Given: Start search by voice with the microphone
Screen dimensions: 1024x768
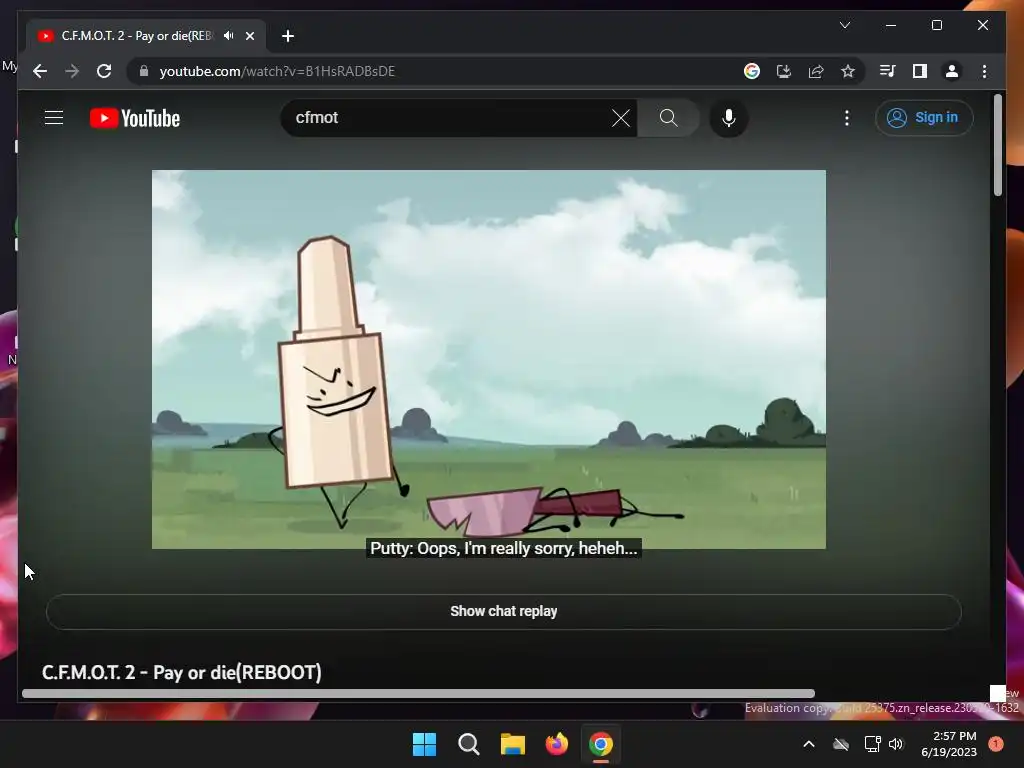Looking at the screenshot, I should [x=729, y=118].
